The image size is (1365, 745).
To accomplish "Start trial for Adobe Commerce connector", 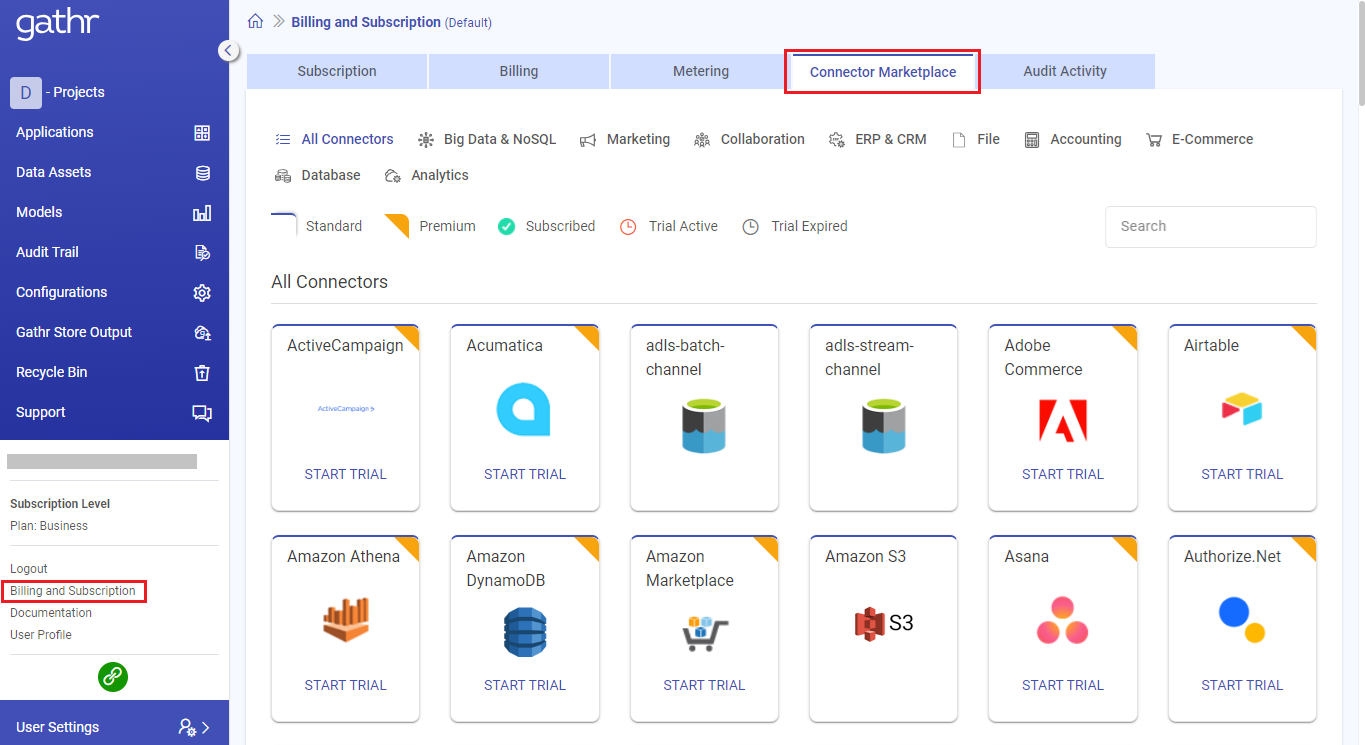I will pyautogui.click(x=1063, y=474).
